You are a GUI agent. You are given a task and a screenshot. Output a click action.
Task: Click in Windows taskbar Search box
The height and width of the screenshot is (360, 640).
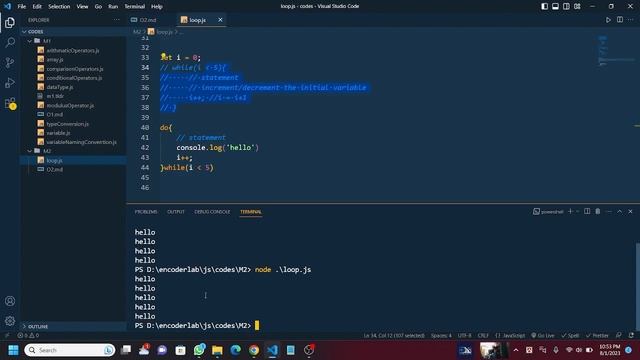point(70,350)
